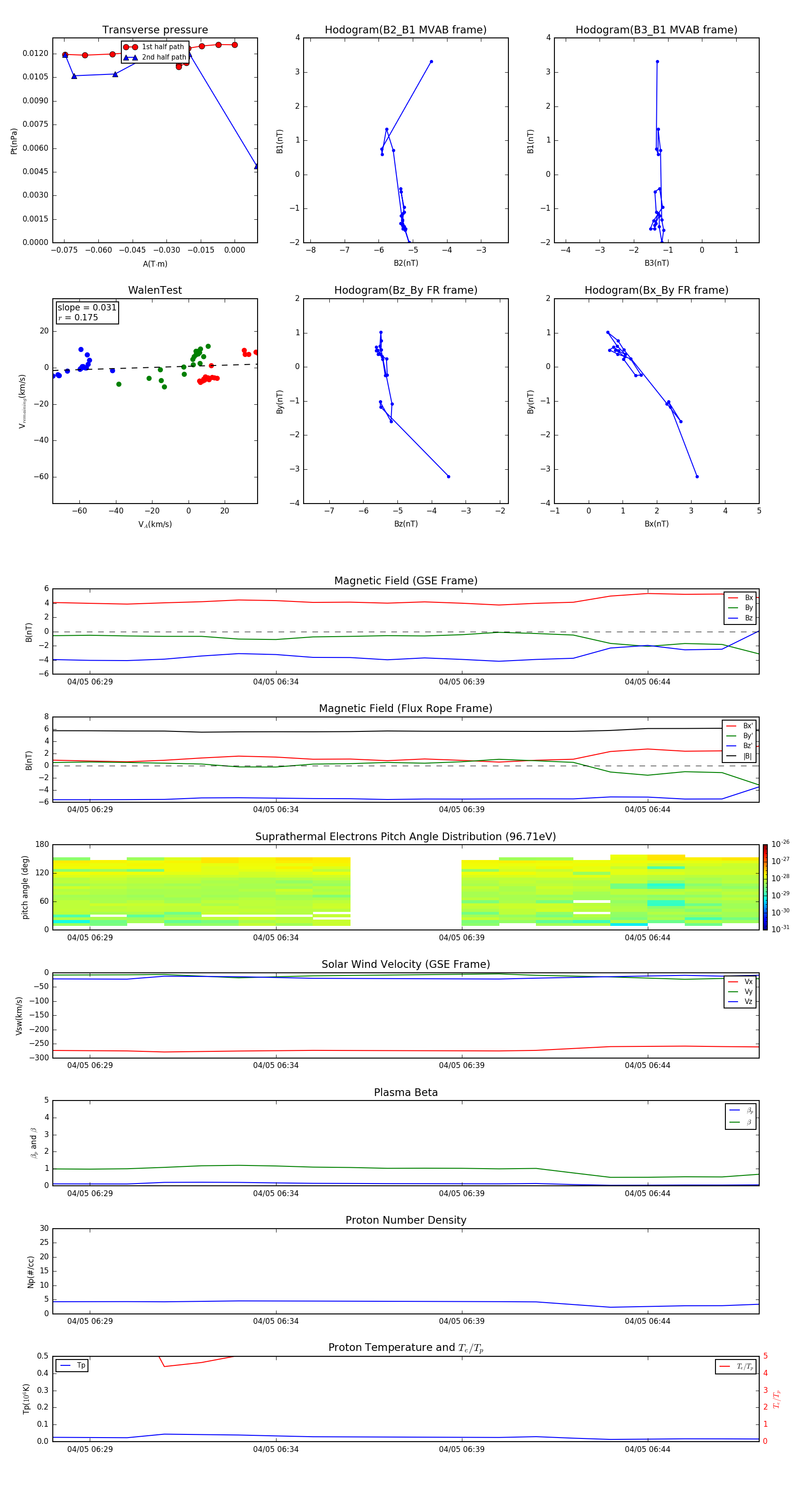Click the 'Tp' legend entry
The width and height of the screenshot is (812, 1489).
click(73, 1365)
